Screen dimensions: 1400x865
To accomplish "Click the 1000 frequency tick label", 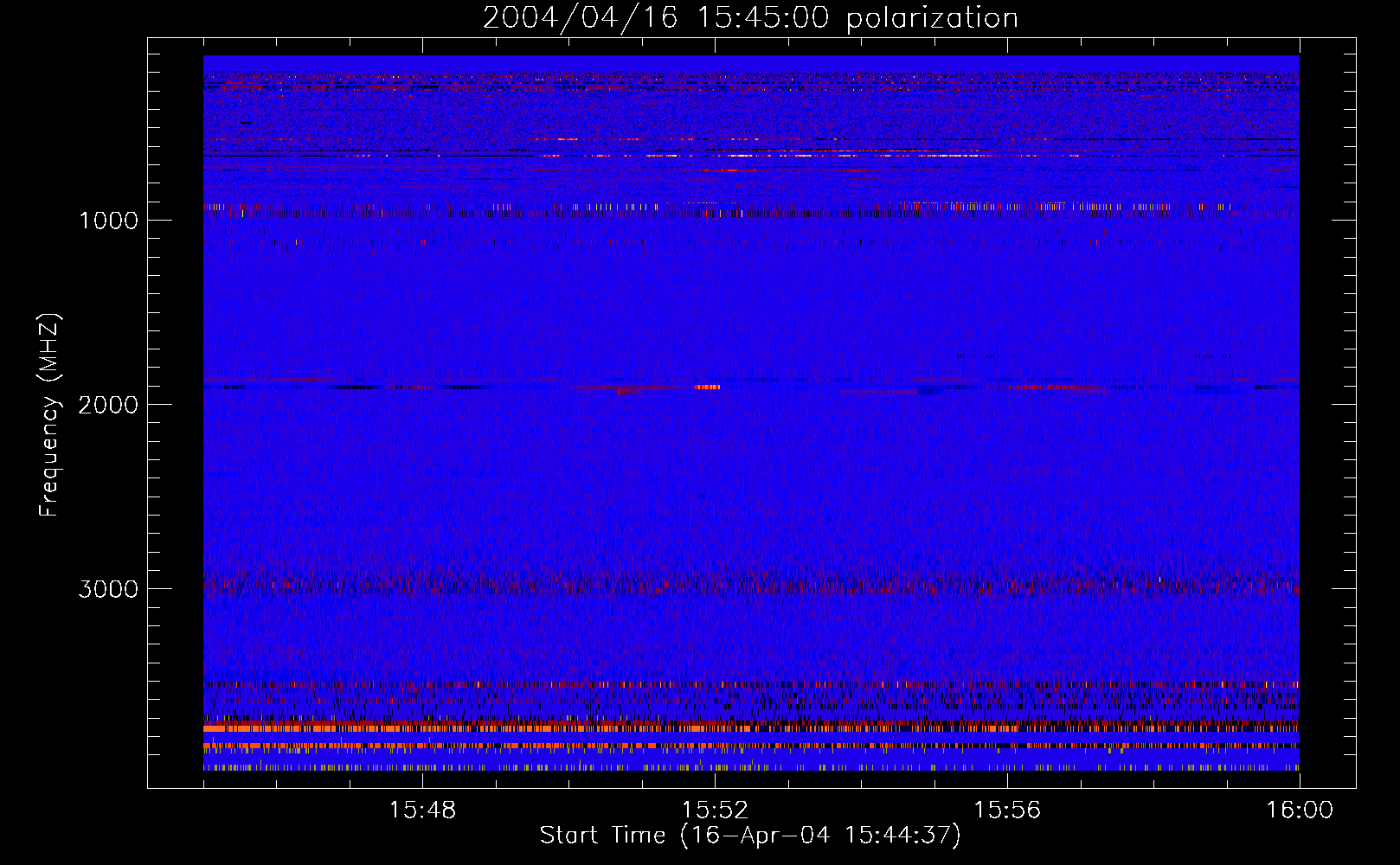I will [x=108, y=221].
